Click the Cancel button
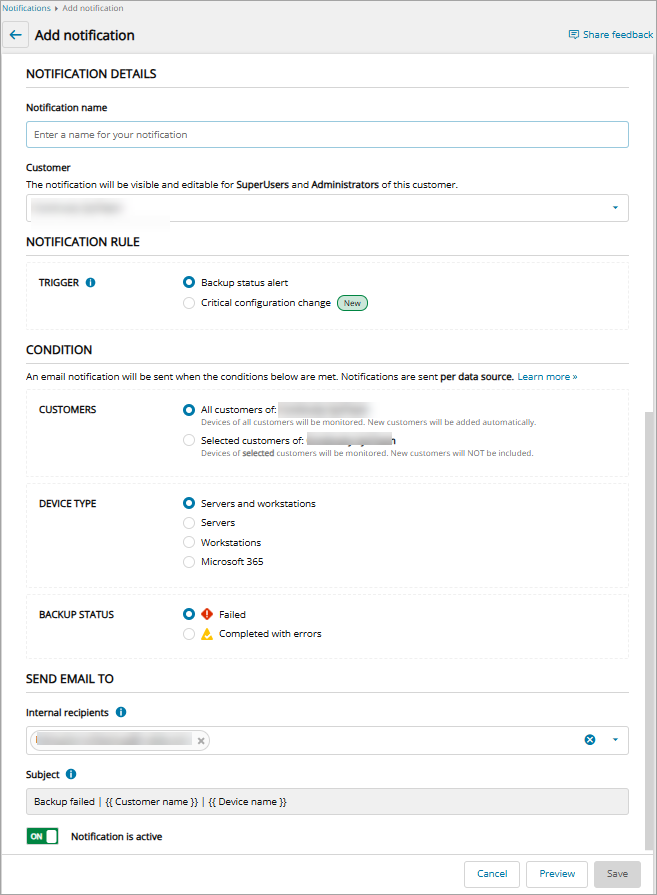 pos(492,874)
